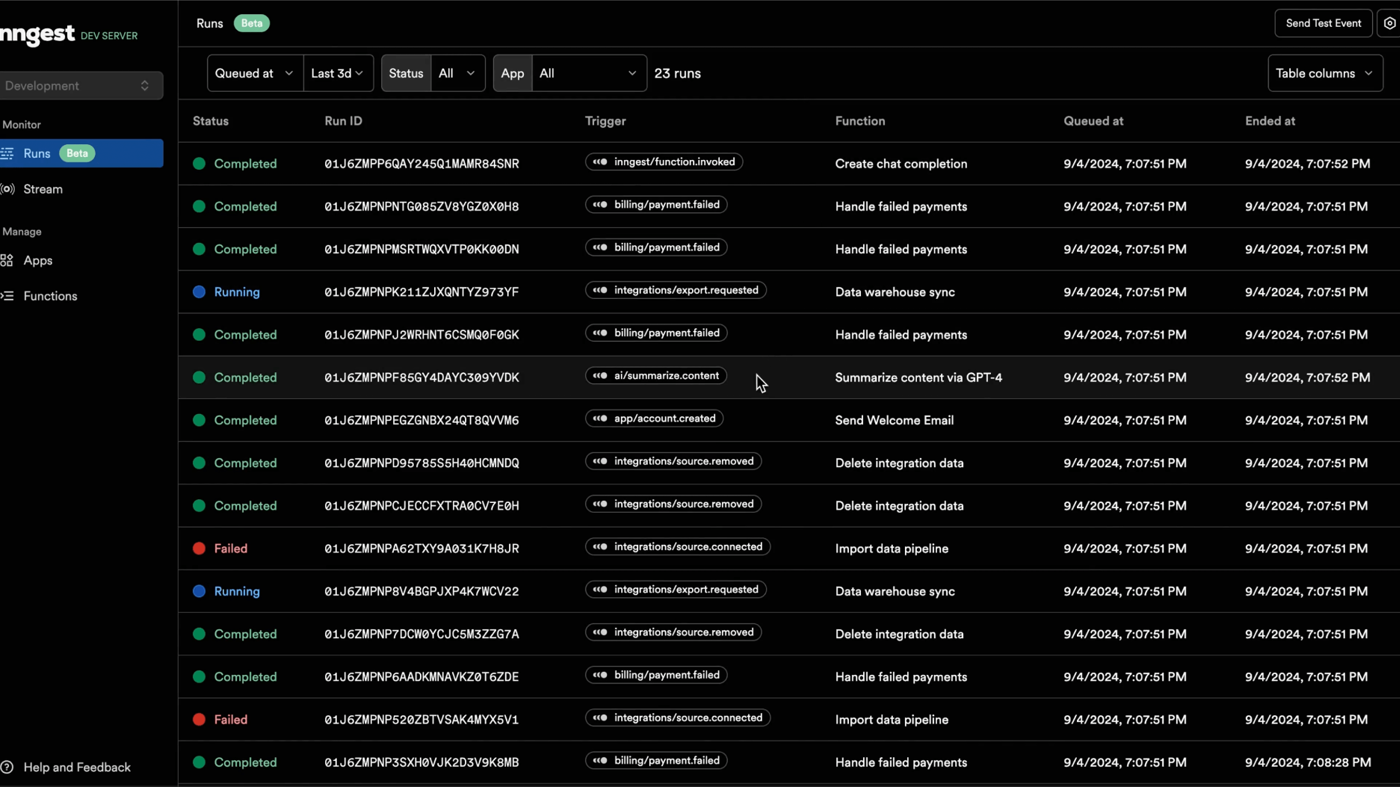Click the event icon in app/account.created trigger pill

click(600, 419)
